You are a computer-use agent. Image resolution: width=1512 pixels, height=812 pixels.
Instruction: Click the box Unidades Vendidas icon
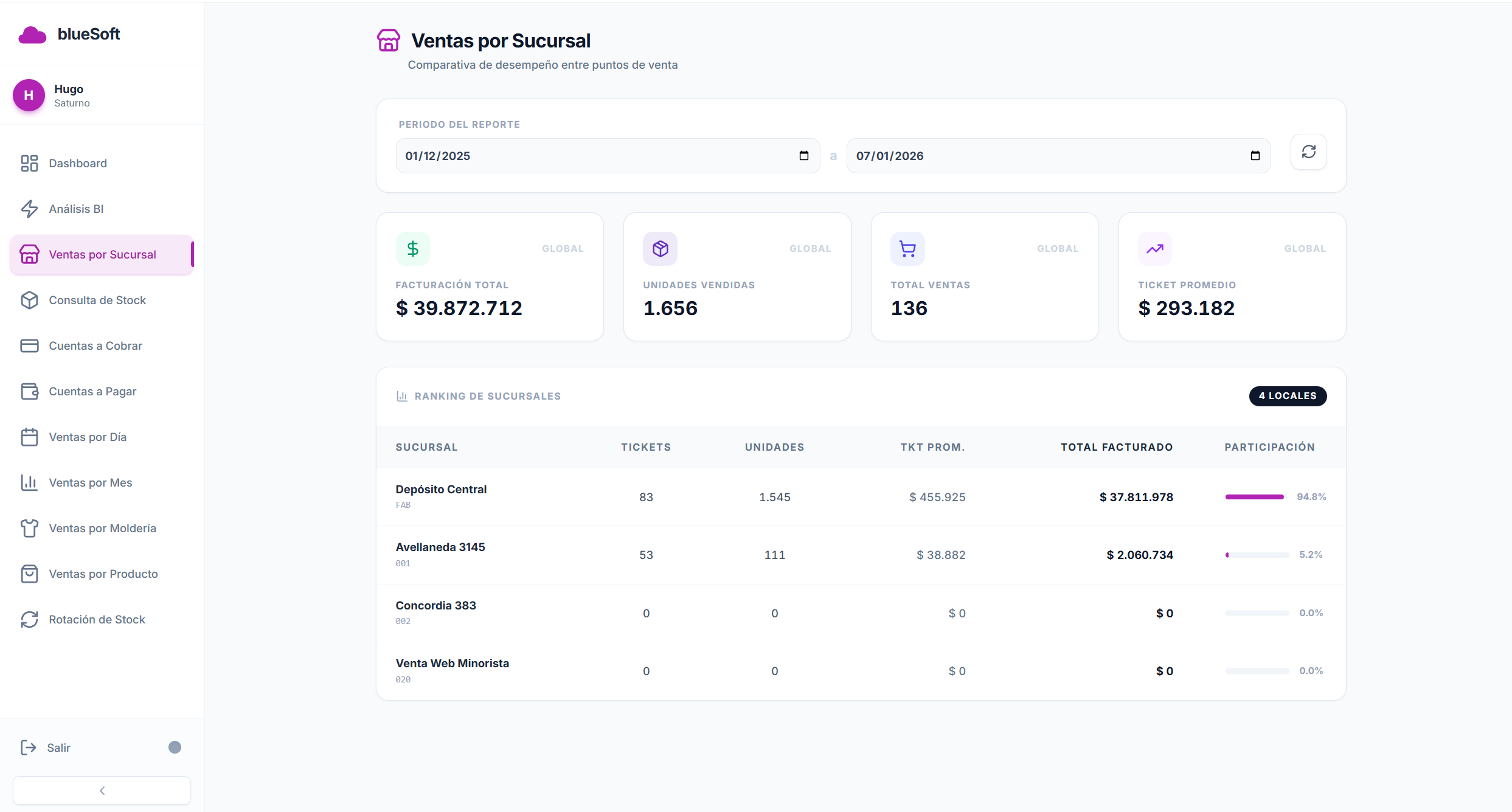tap(660, 248)
